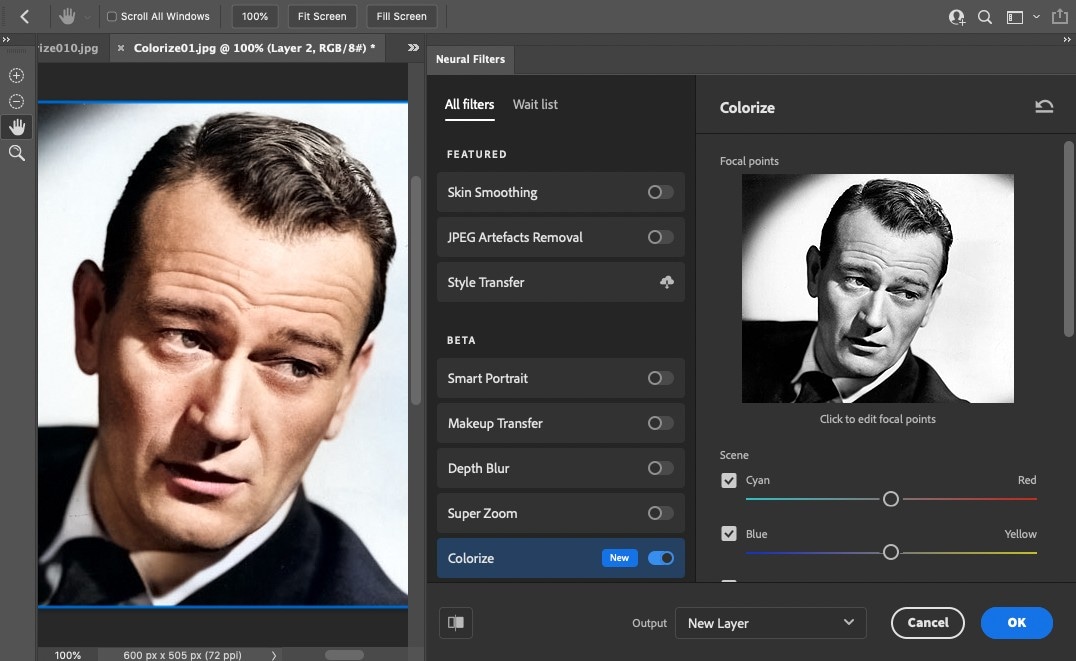
Task: Select the Style Transfer filter row
Action: click(x=561, y=282)
